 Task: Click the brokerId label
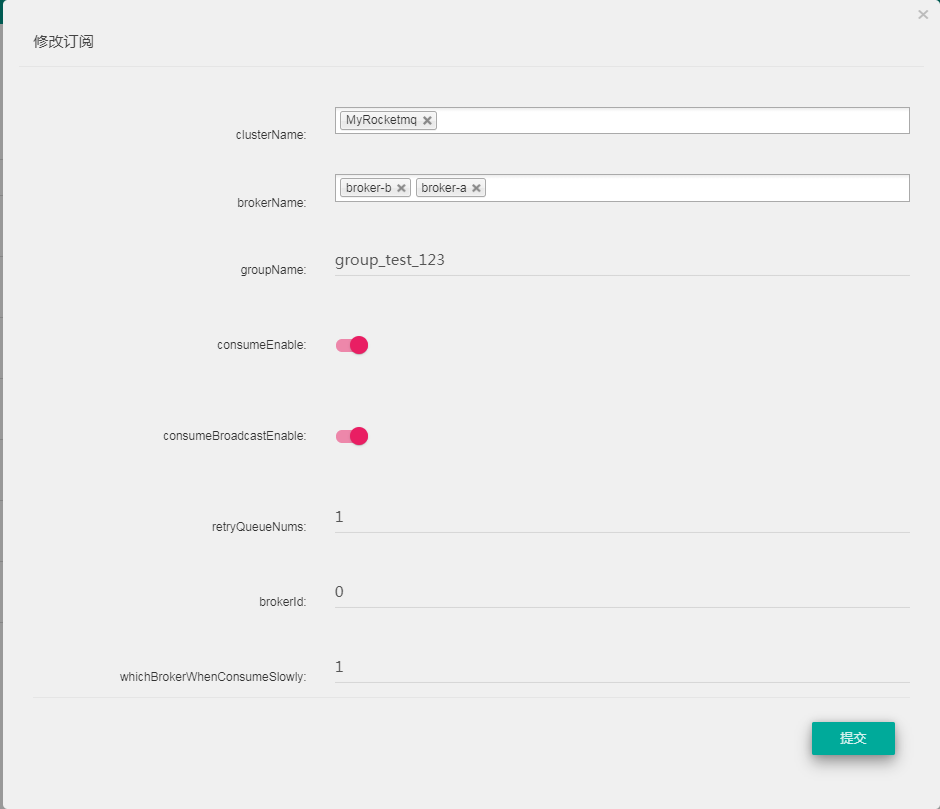point(282,602)
